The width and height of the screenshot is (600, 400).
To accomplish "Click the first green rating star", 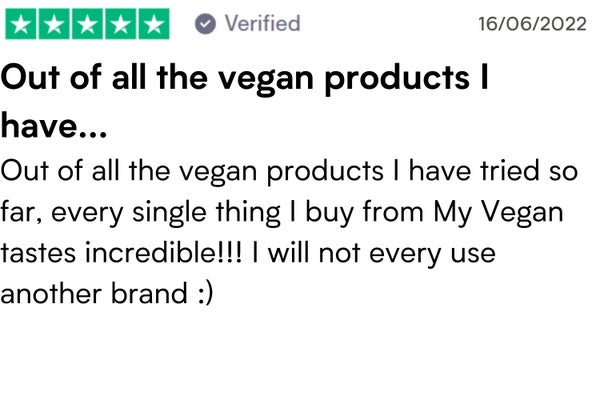I will [x=21, y=24].
